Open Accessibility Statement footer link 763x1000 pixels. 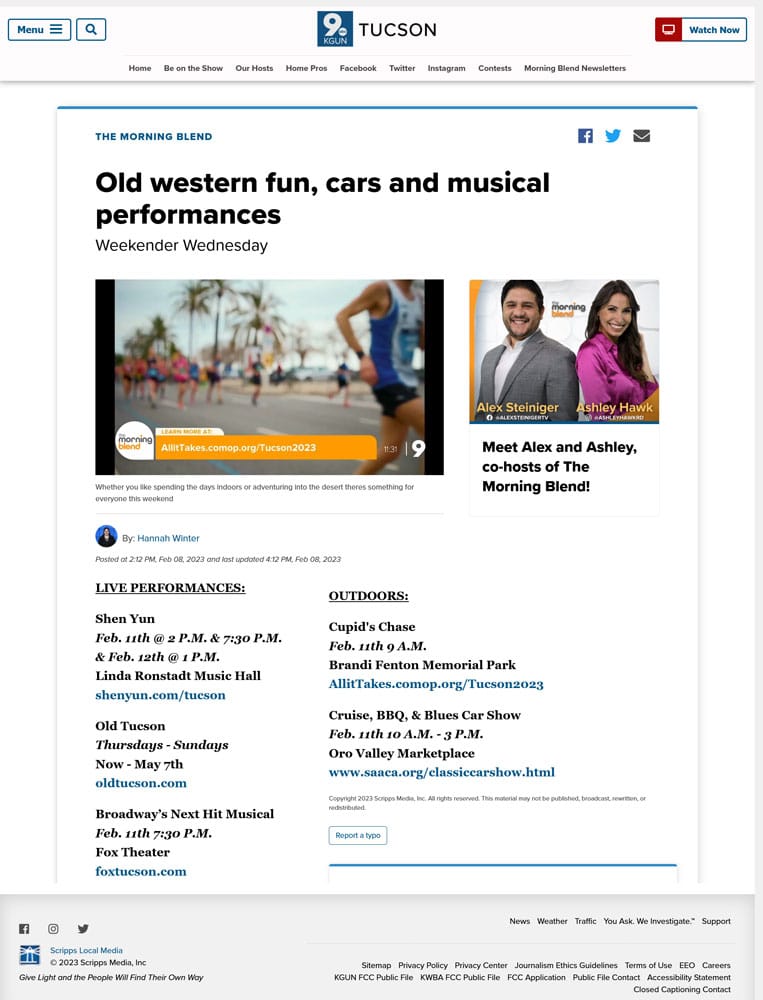[x=689, y=977]
